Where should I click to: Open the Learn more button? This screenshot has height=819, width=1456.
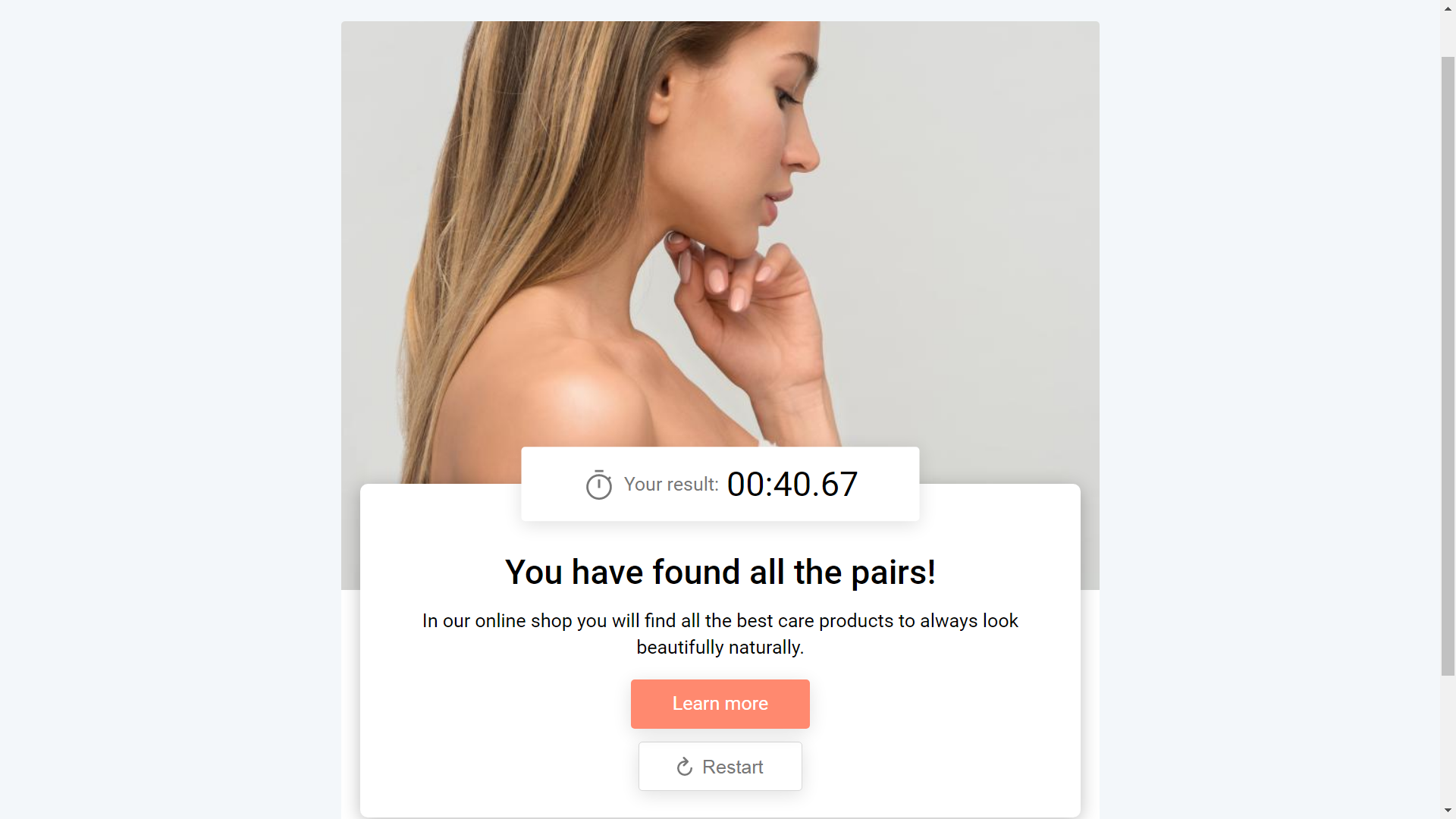pos(720,704)
